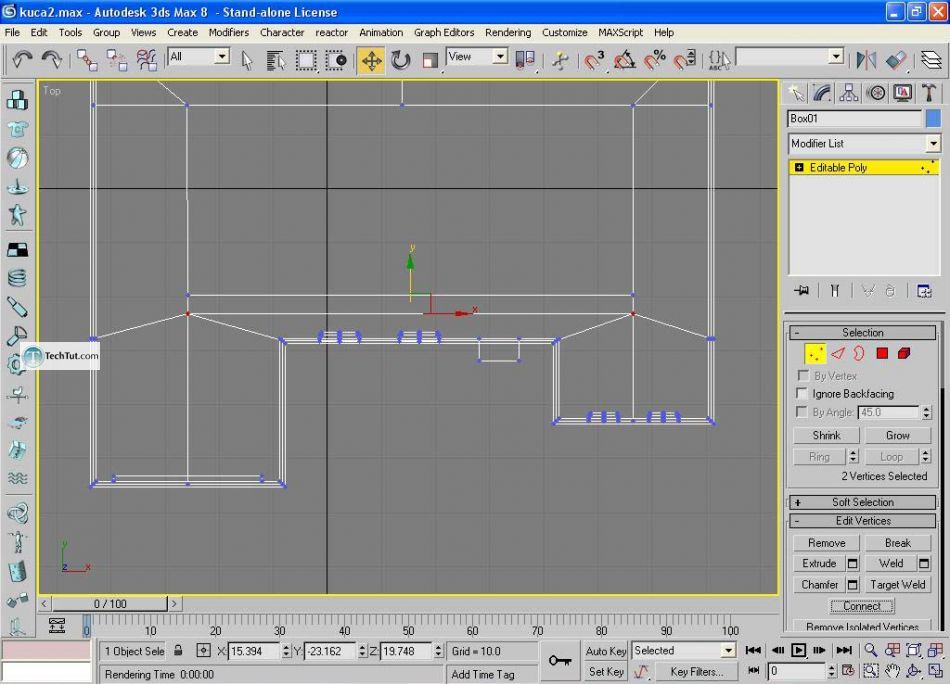Toggle the selection lock padlock
The height and width of the screenshot is (684, 950).
click(x=178, y=651)
